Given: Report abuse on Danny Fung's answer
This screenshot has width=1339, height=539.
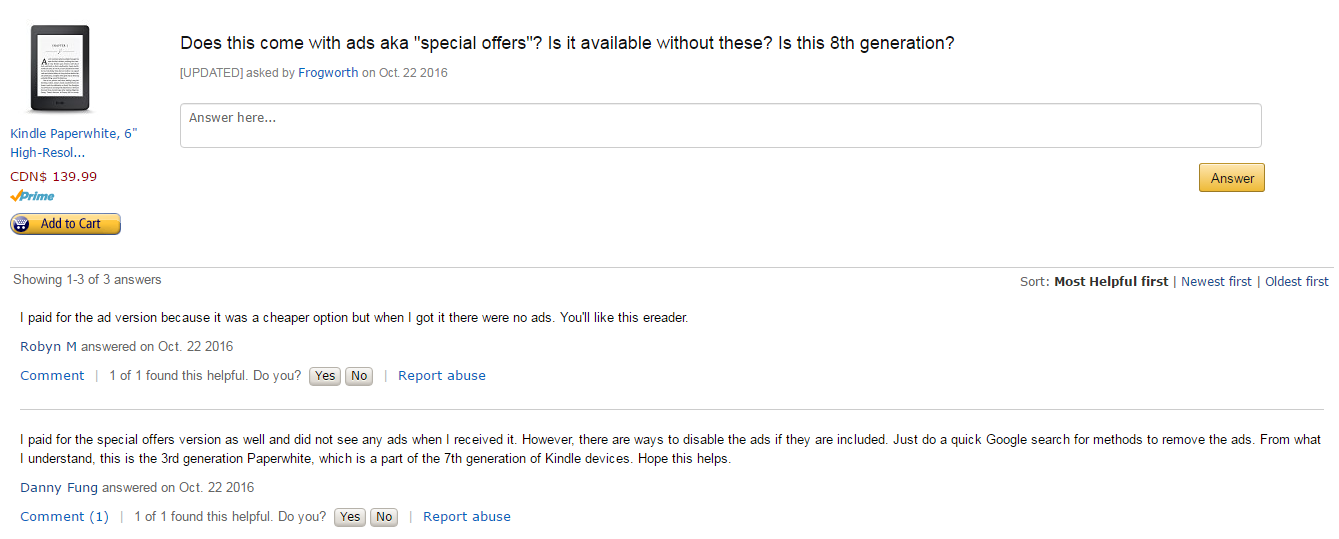Looking at the screenshot, I should pyautogui.click(x=467, y=517).
